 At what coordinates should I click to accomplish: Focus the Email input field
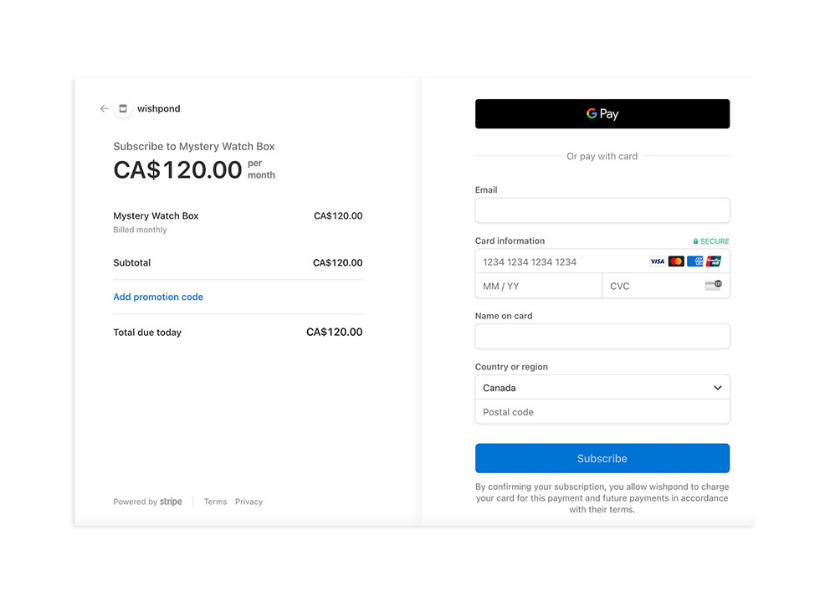click(x=602, y=211)
